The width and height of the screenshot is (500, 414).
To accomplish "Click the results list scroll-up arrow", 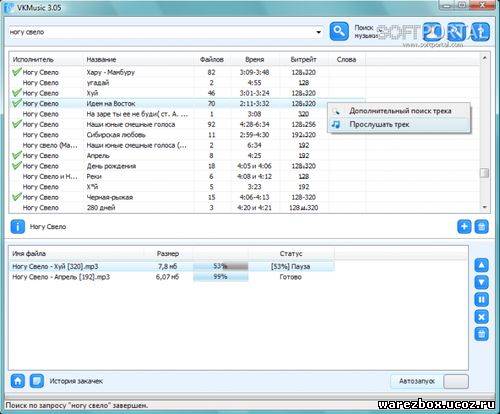I will pos(485,58).
